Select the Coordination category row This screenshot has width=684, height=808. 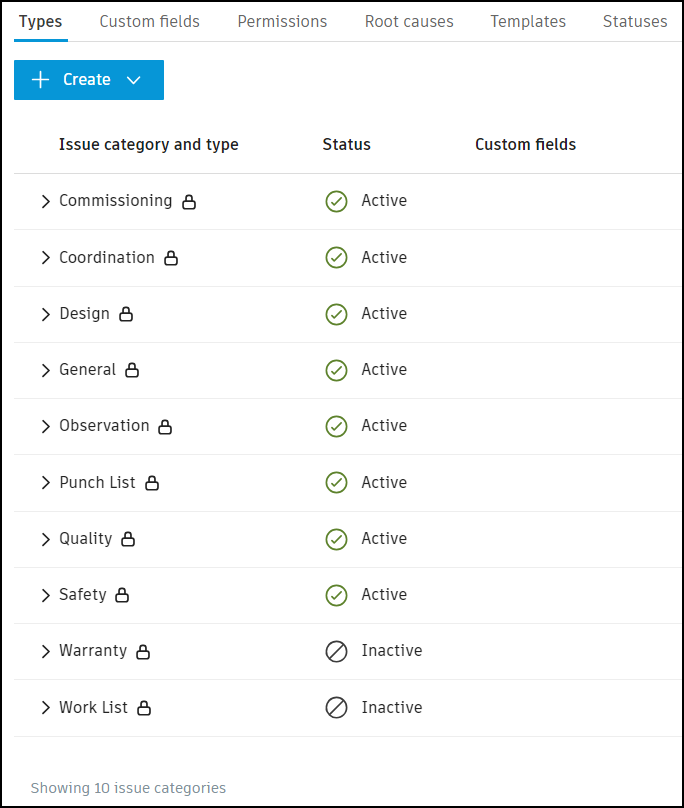point(106,257)
